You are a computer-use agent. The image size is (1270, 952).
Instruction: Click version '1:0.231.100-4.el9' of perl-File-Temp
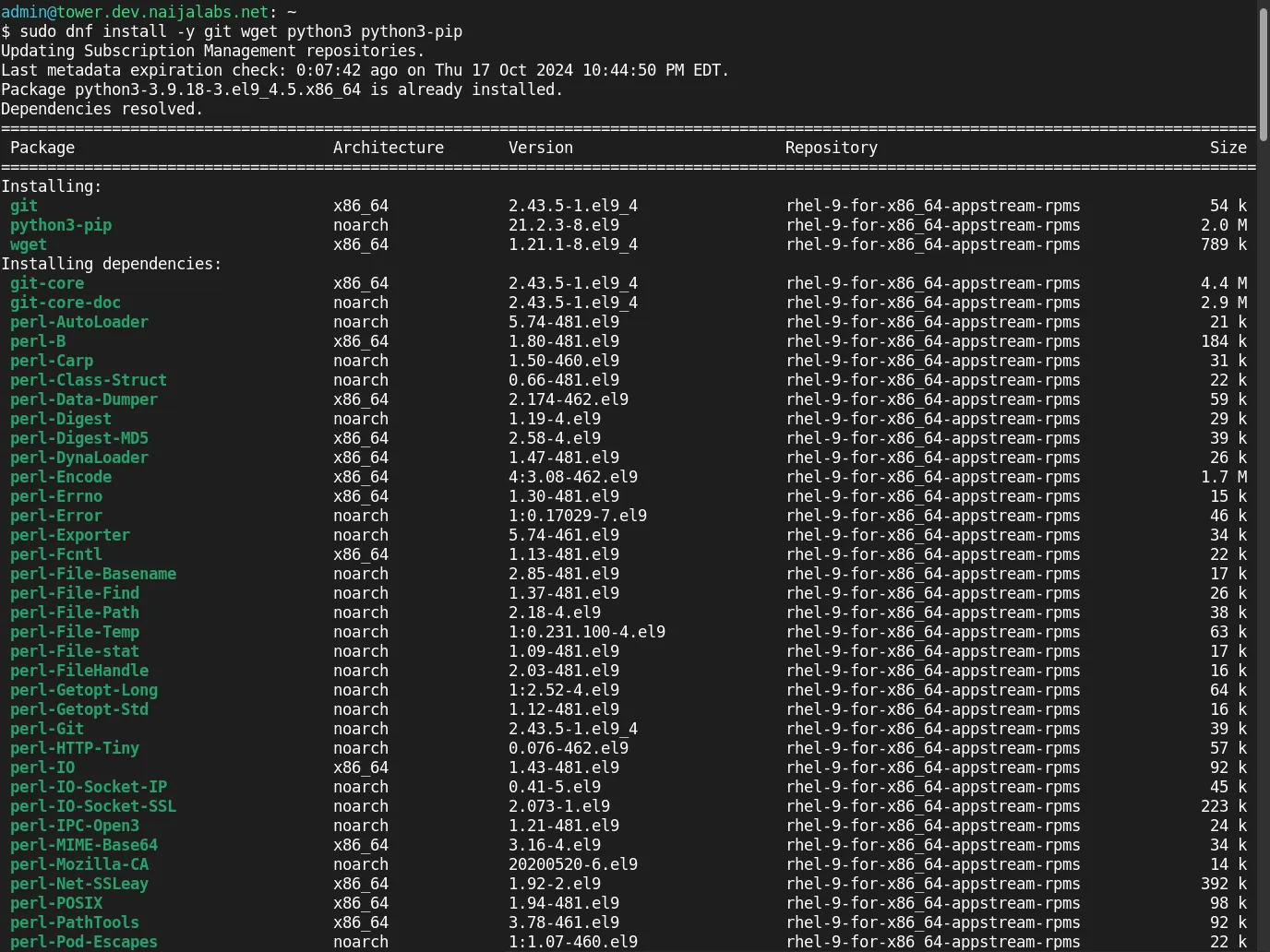tap(587, 632)
